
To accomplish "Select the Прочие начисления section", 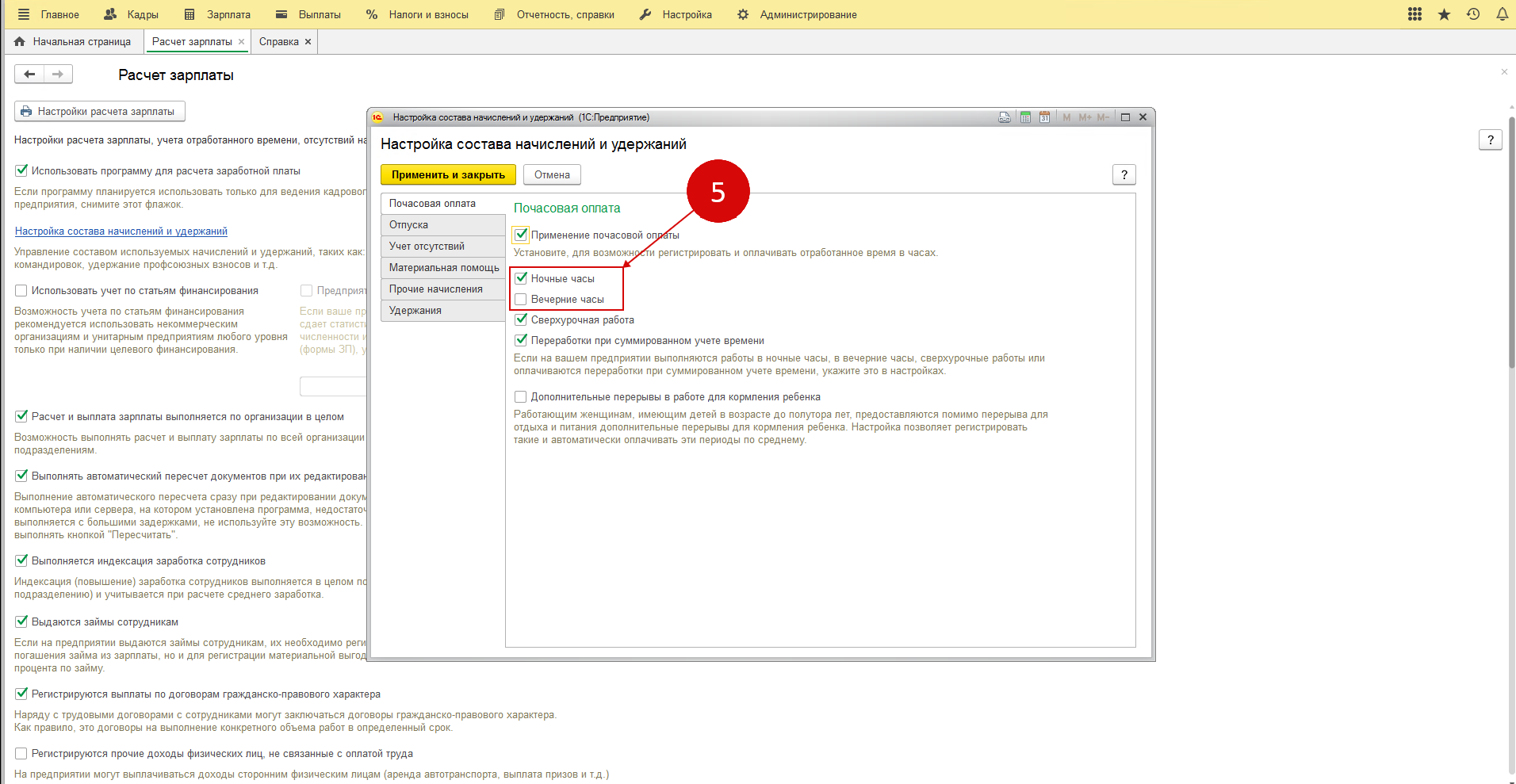I will tap(442, 289).
